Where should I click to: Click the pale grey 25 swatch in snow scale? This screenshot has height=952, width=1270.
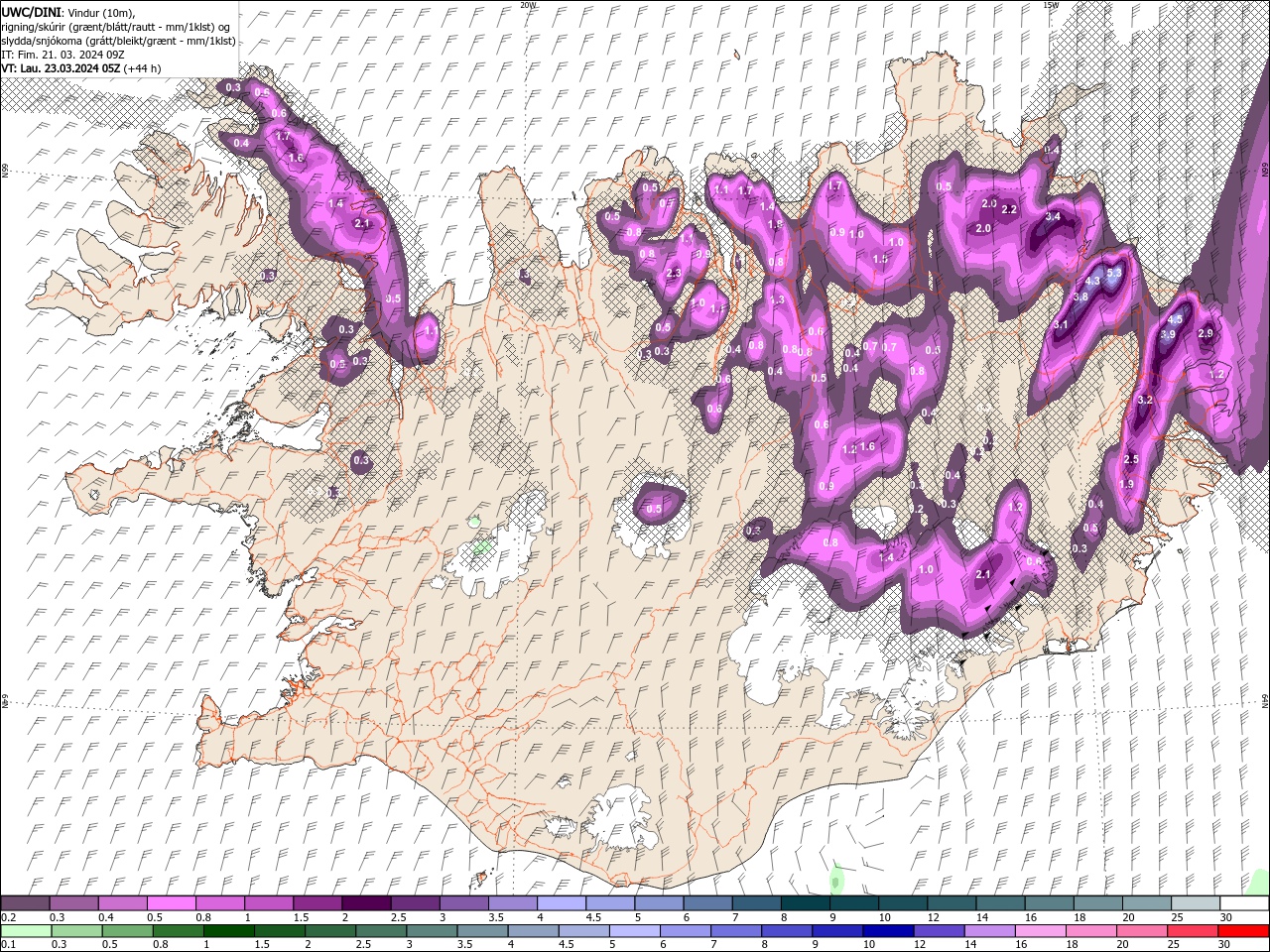point(1196,902)
